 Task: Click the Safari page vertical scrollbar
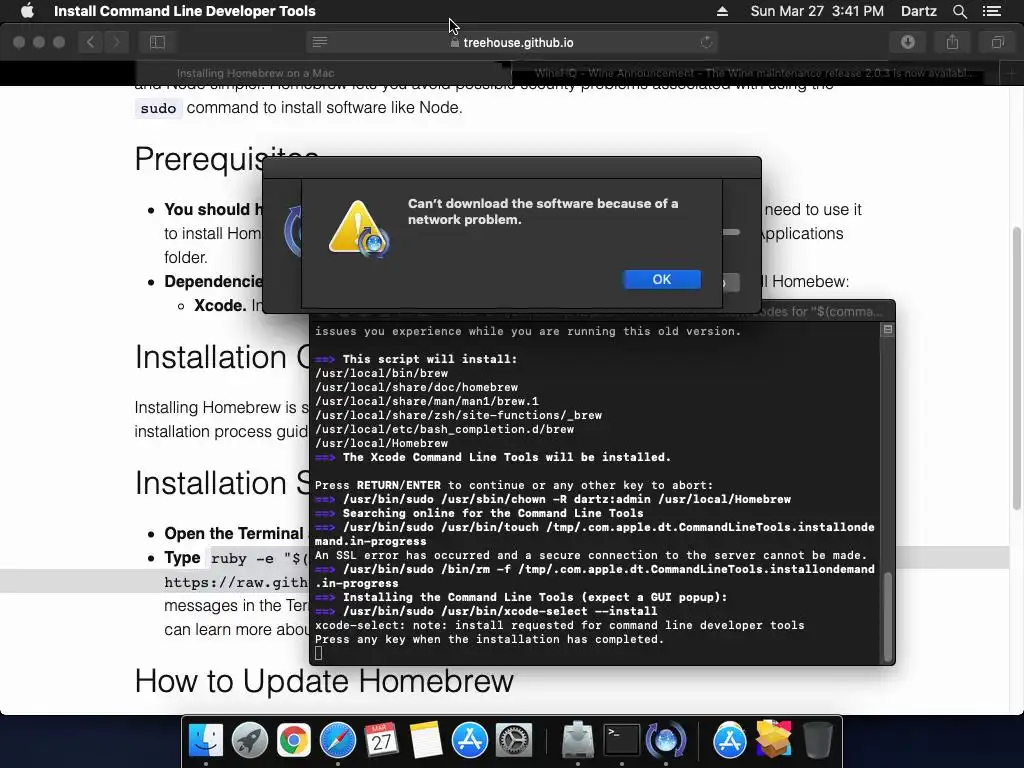click(x=1017, y=368)
